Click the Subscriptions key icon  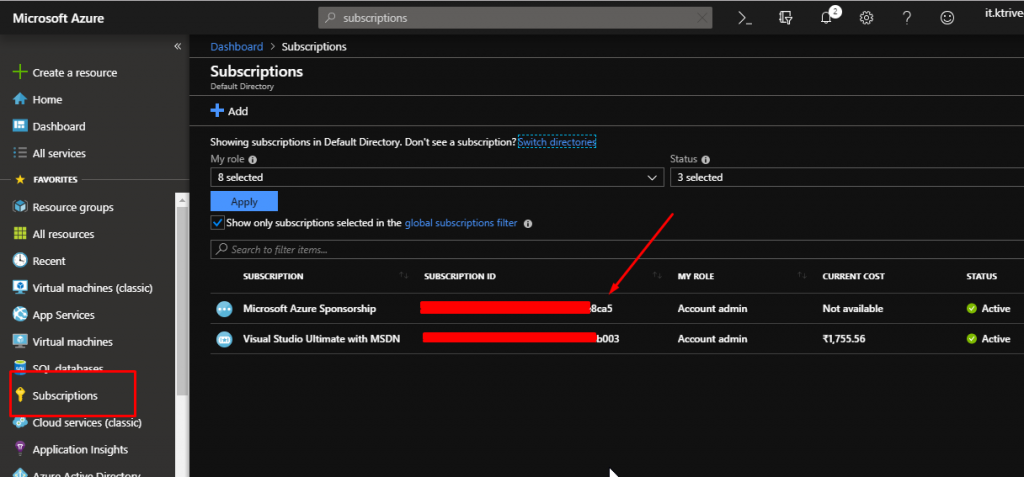click(x=20, y=395)
